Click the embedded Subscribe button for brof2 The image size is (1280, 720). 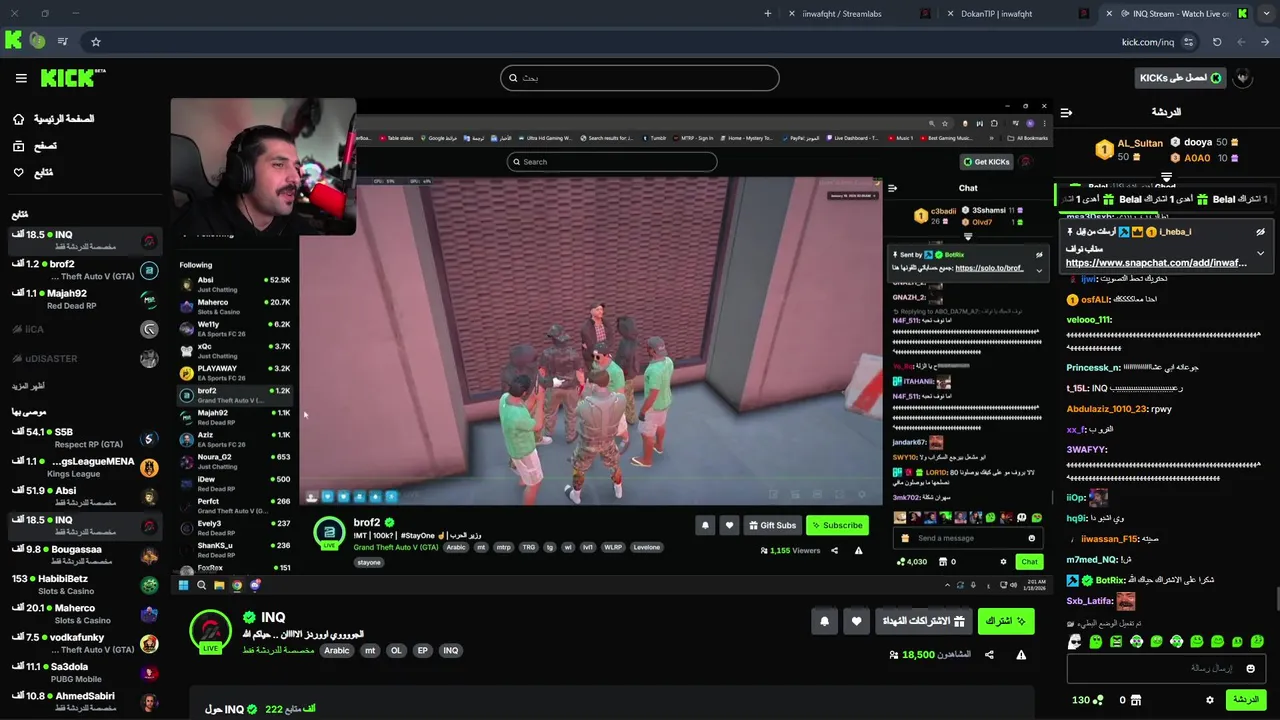[837, 525]
